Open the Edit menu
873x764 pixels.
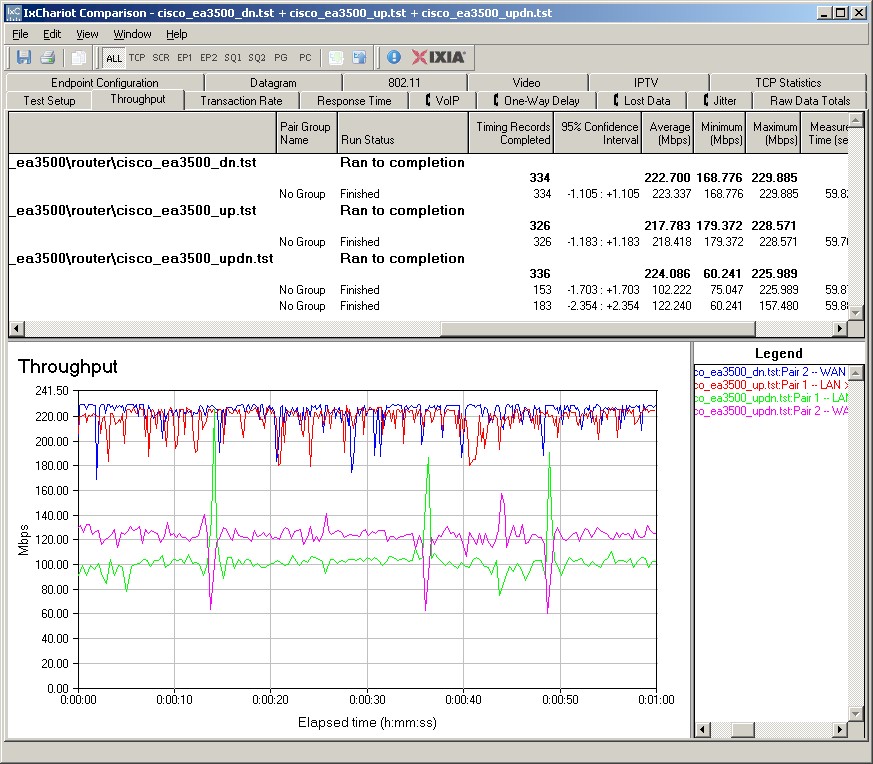click(52, 34)
